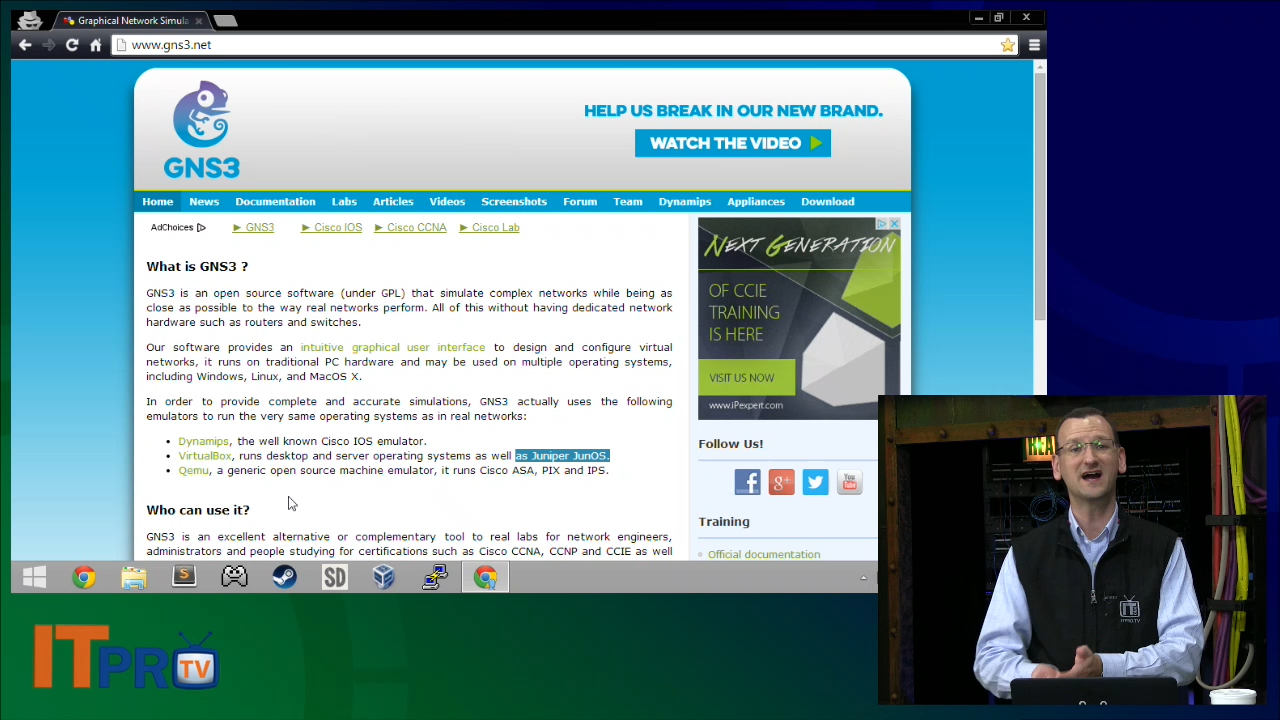Open the intuitive graphical user interface link
Image resolution: width=1280 pixels, height=720 pixels.
coord(393,348)
